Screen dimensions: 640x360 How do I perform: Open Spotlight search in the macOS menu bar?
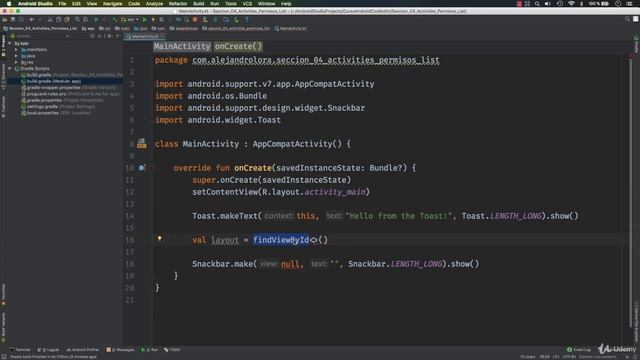pos(537,3)
